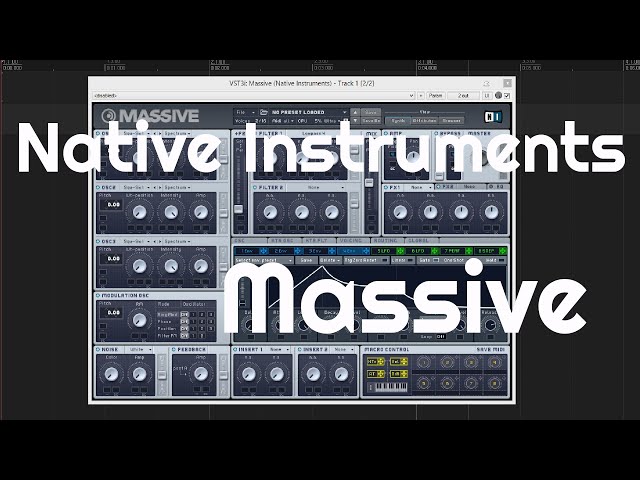Switch to the Browser view
Image resolution: width=640 pixels, height=480 pixels.
point(451,120)
